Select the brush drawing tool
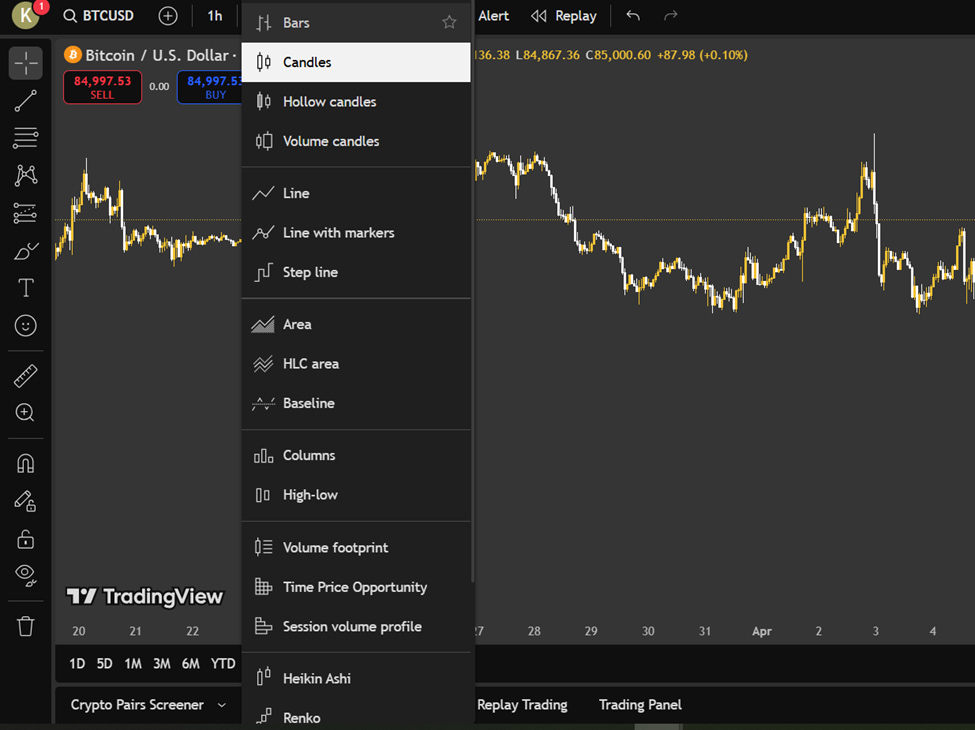The height and width of the screenshot is (730, 975). [x=25, y=251]
